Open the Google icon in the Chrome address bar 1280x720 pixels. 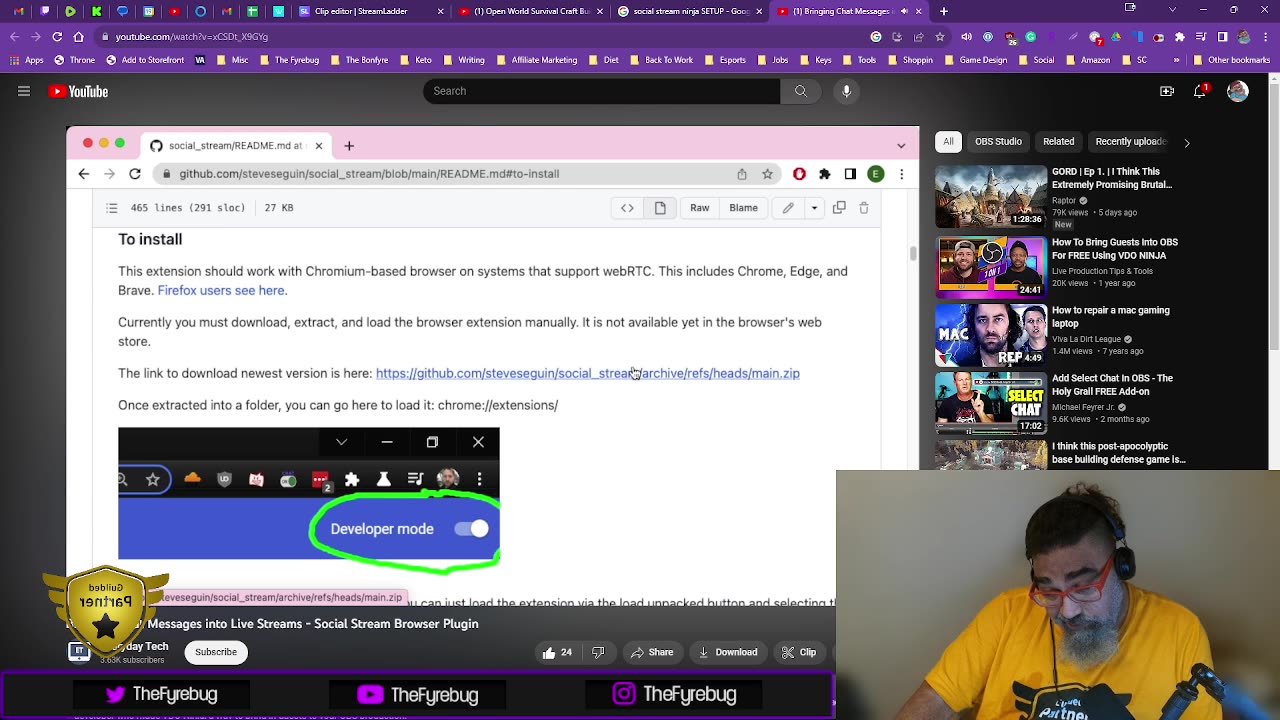coord(876,37)
